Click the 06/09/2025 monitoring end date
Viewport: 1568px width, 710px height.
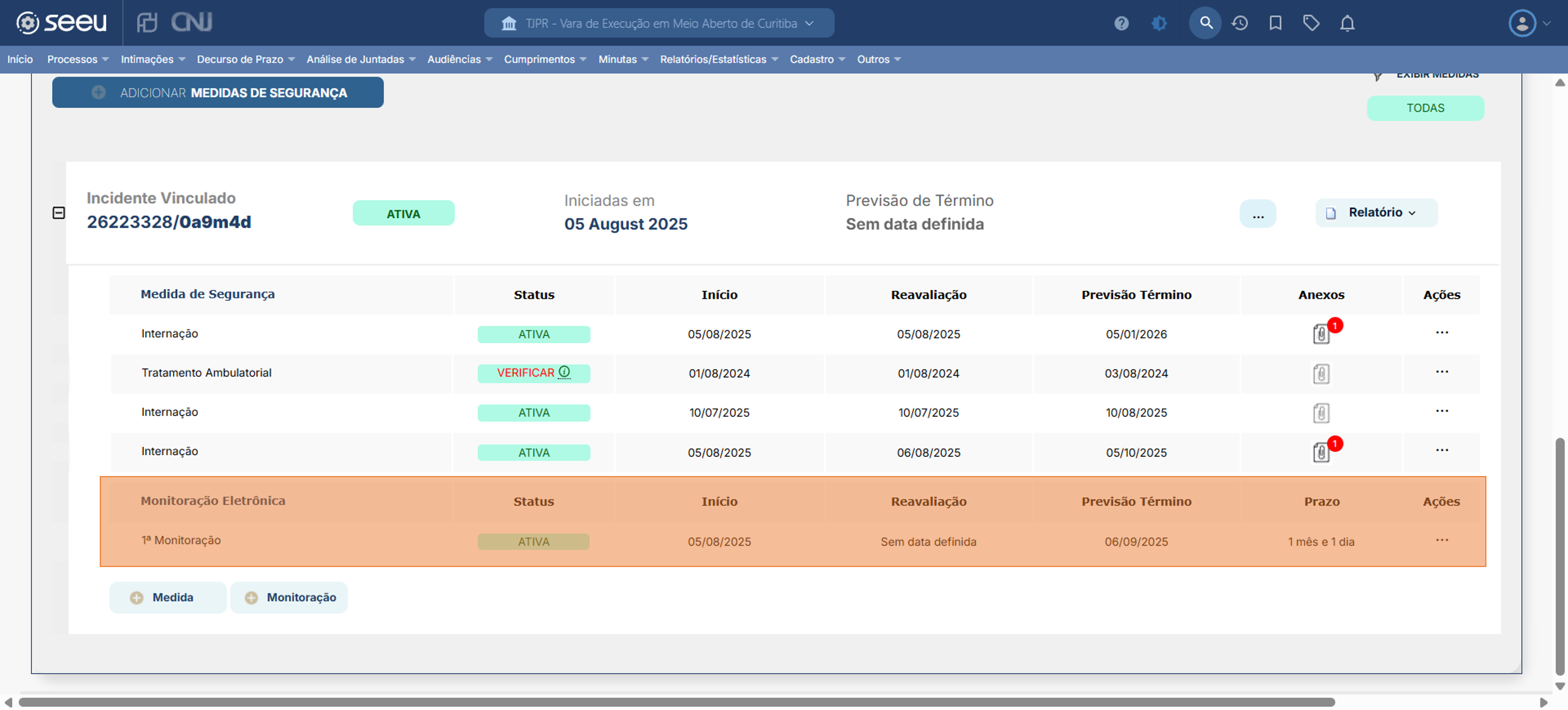tap(1136, 542)
